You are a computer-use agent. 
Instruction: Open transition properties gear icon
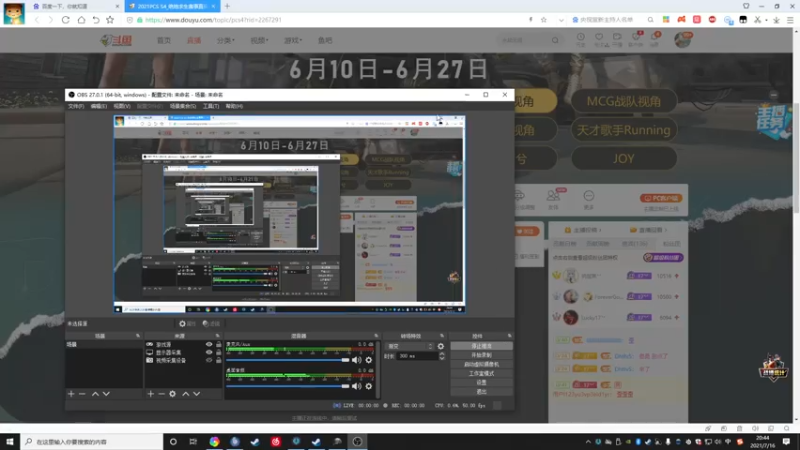[x=441, y=346]
